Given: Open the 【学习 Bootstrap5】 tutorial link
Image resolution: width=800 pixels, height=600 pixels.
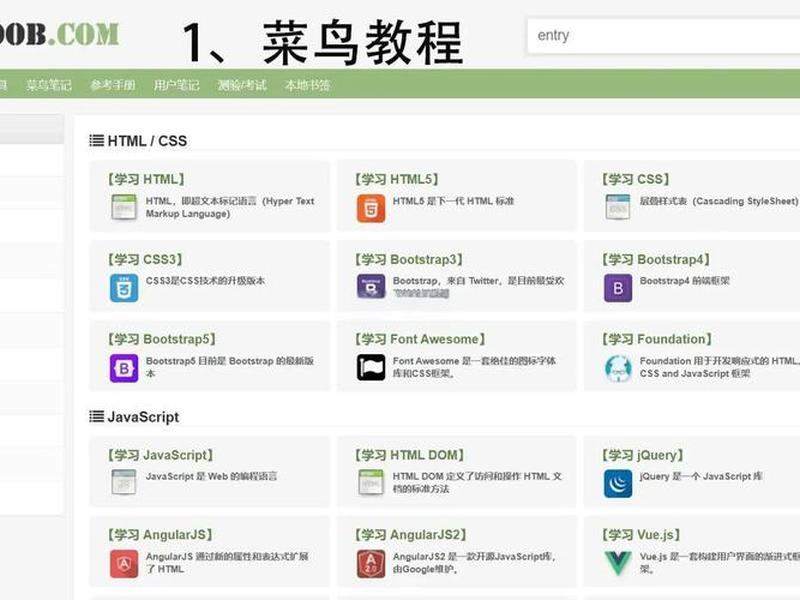Looking at the screenshot, I should coord(162,339).
